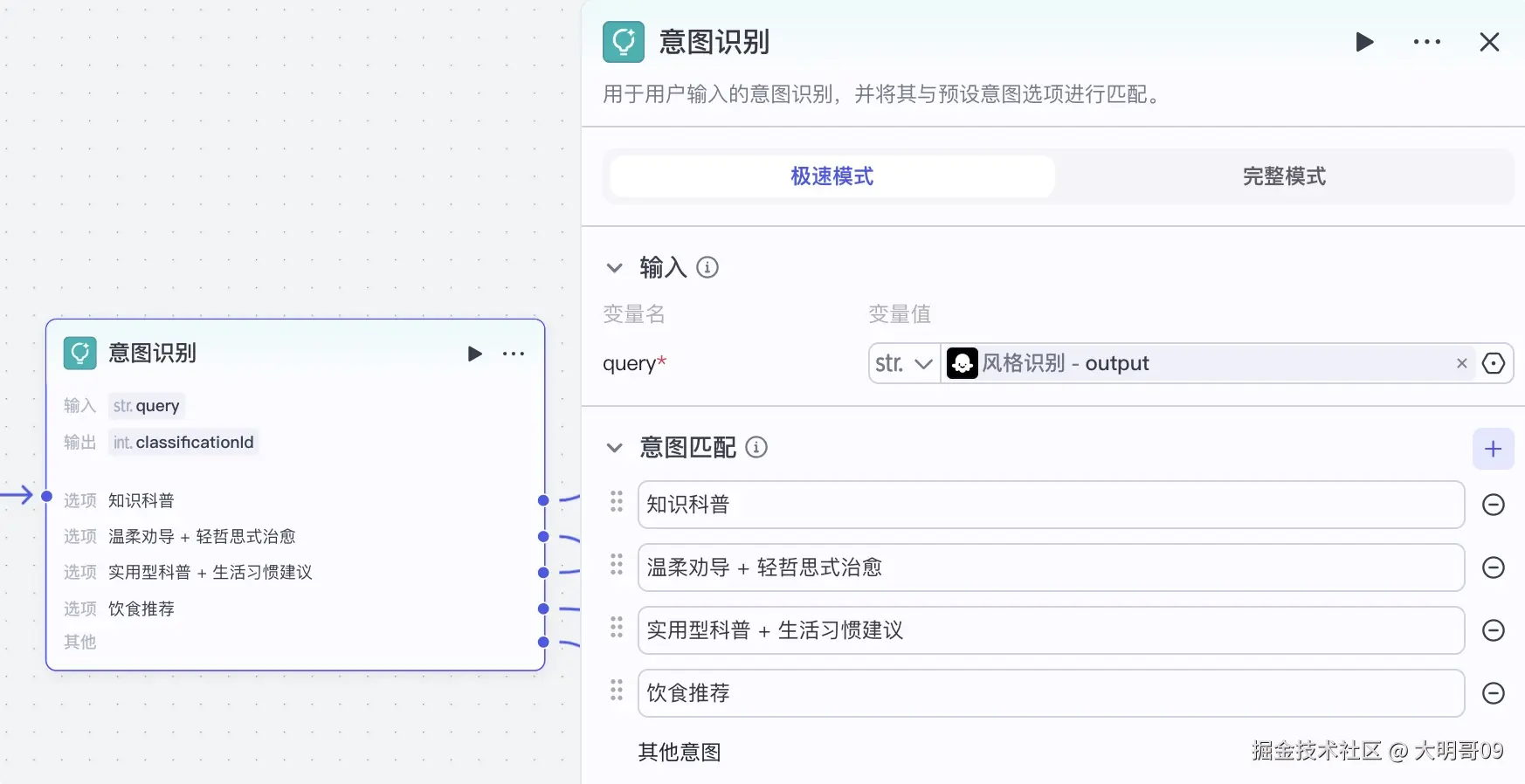Remove the 知识科普 intent
Image resolution: width=1525 pixels, height=784 pixels.
pyautogui.click(x=1494, y=505)
